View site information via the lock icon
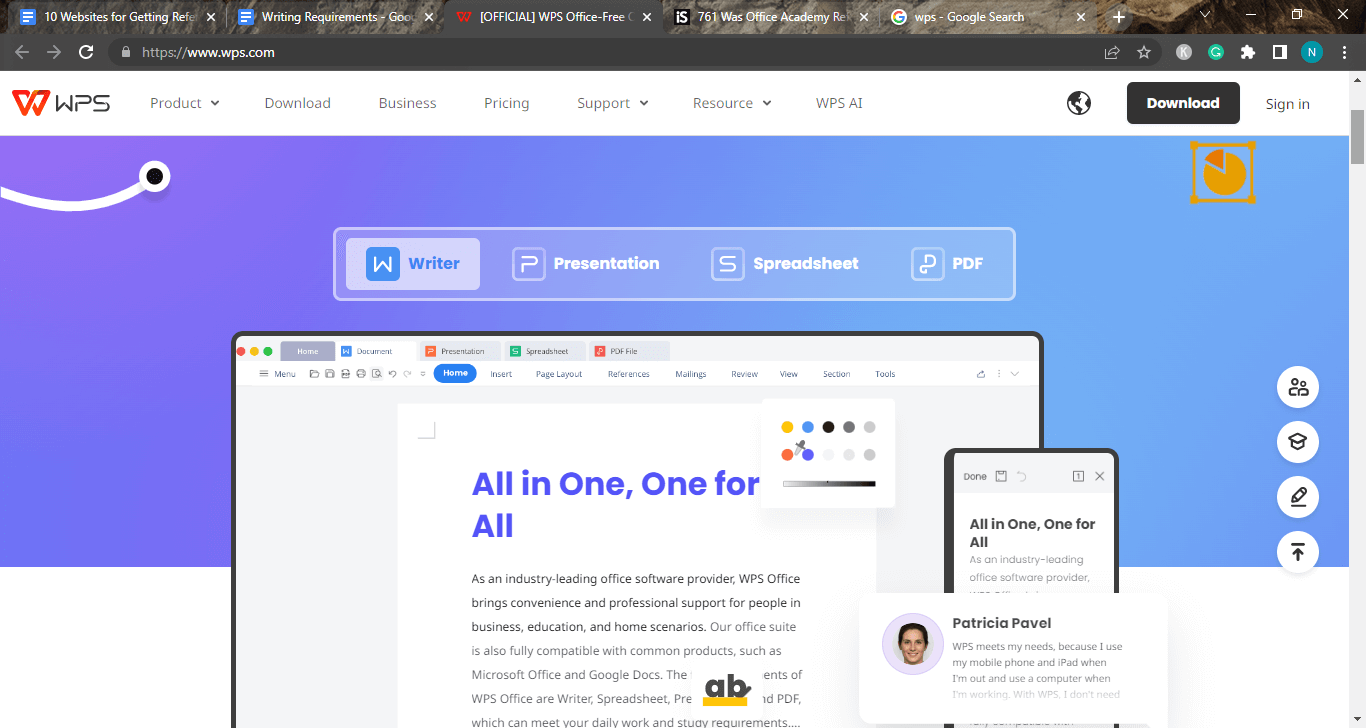The image size is (1366, 728). click(x=125, y=52)
